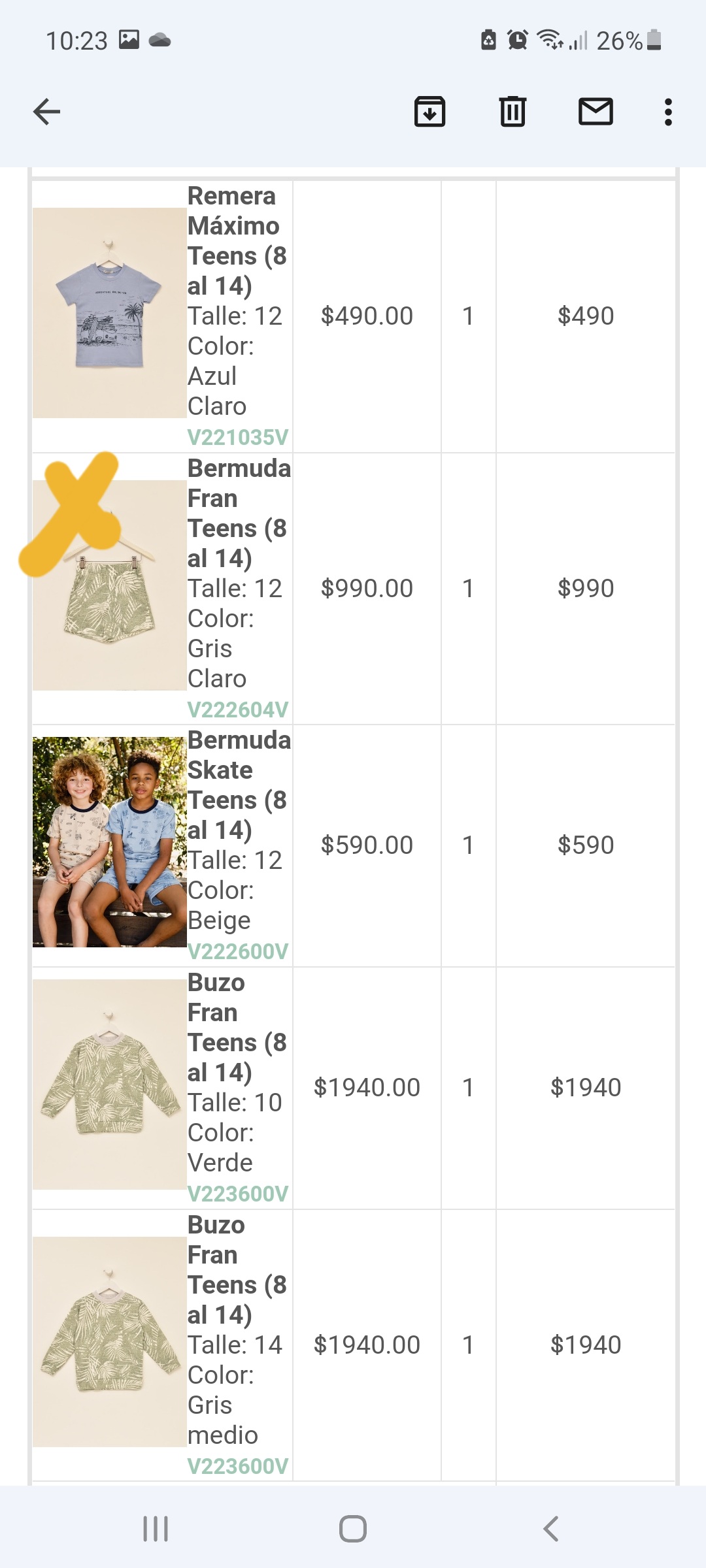Delete the email with trash icon

click(x=513, y=112)
